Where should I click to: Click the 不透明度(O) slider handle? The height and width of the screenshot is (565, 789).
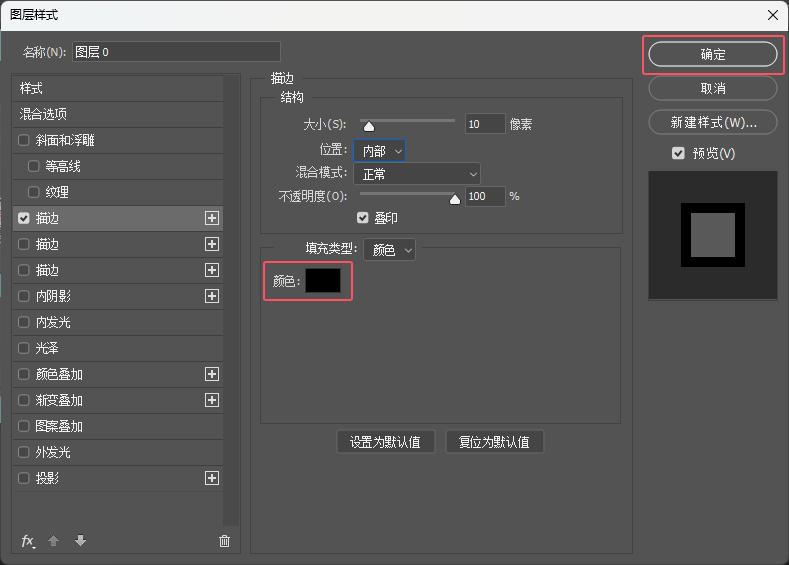(x=455, y=199)
